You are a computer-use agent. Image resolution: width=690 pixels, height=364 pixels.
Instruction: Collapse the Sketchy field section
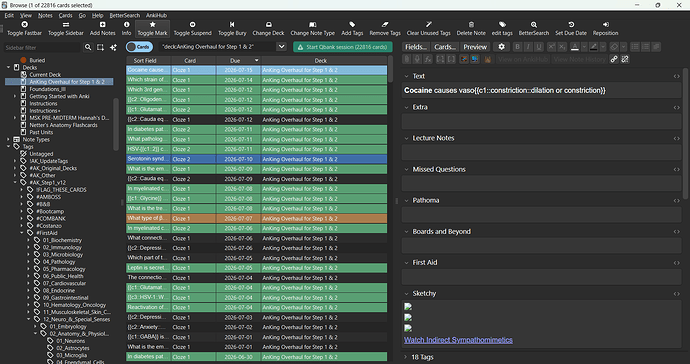406,294
